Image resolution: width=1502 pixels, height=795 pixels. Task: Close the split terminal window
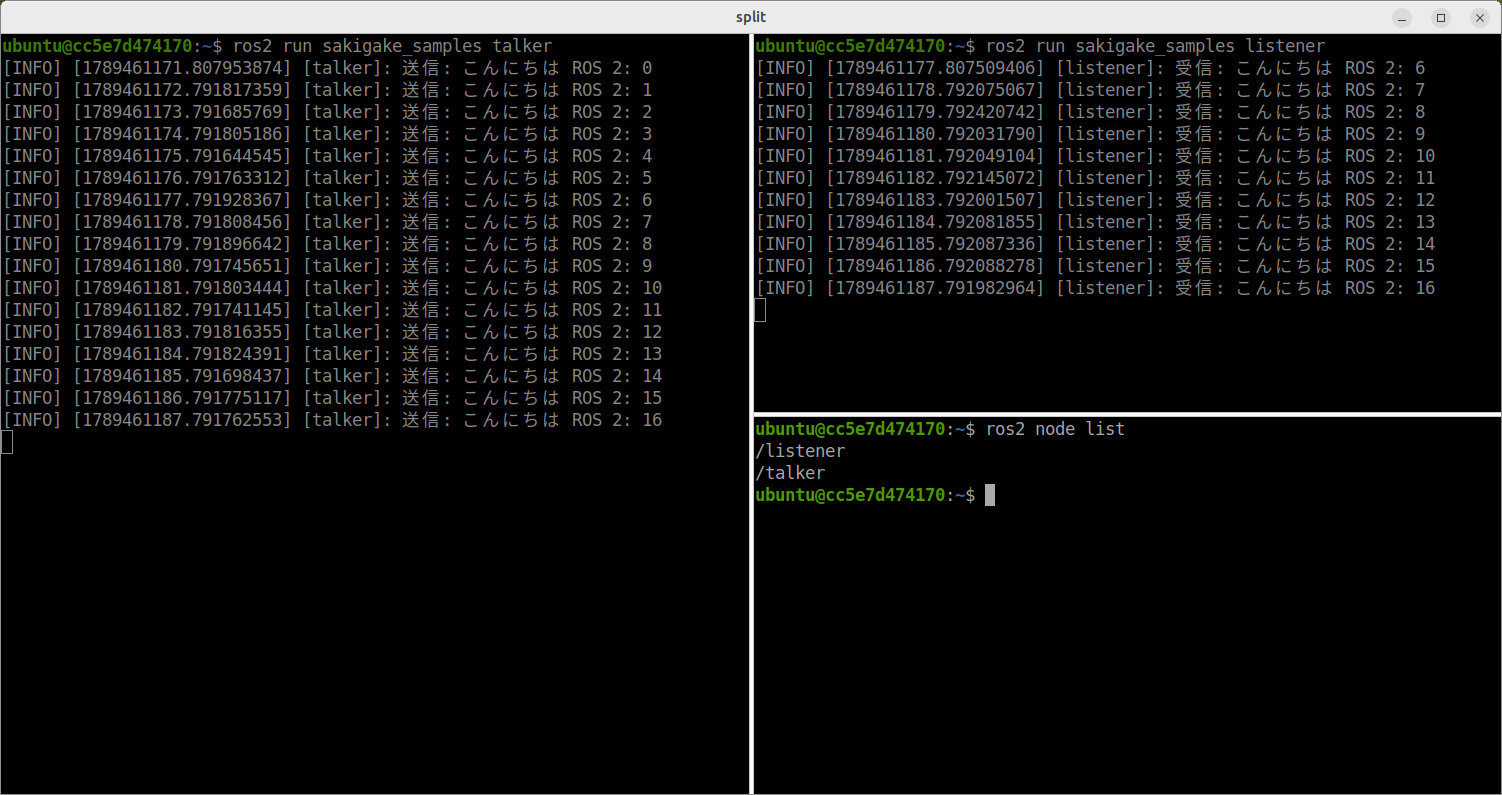pyautogui.click(x=1479, y=17)
